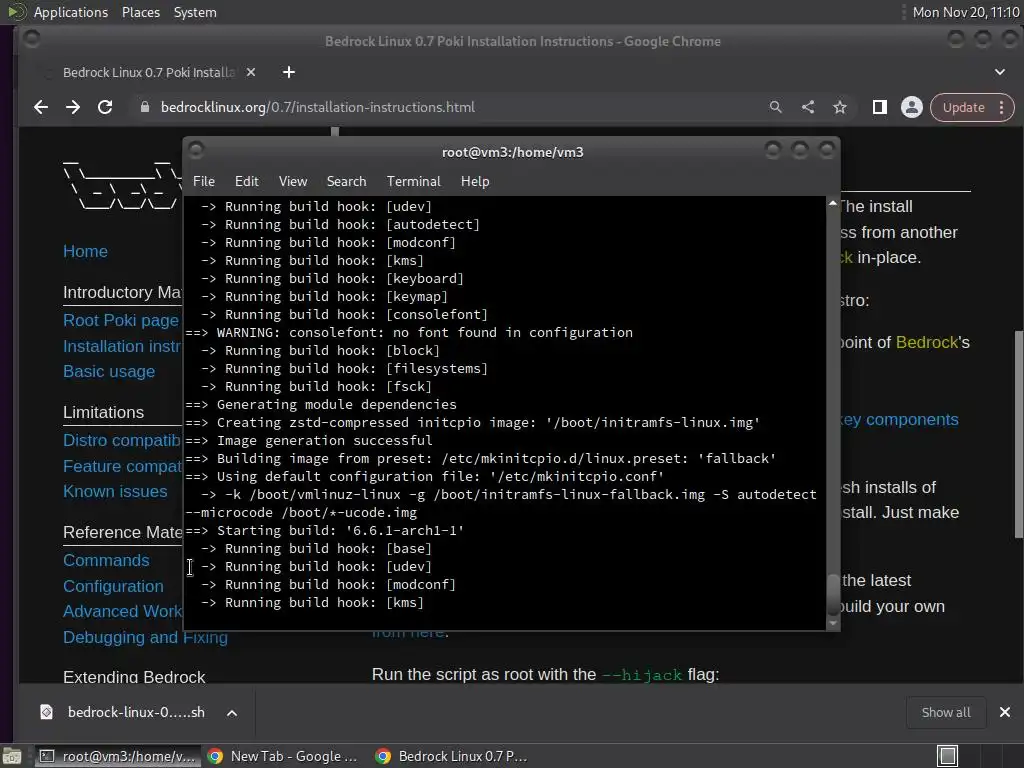Open Feature compatibility link

pyautogui.click(x=123, y=466)
